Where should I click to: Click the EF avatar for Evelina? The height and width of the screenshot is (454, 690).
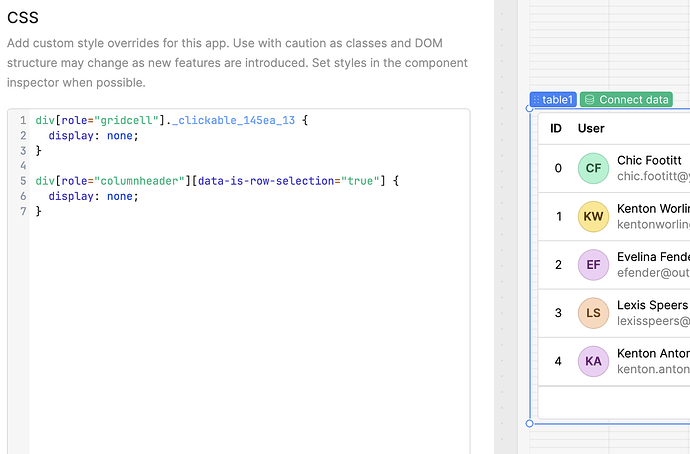click(593, 264)
